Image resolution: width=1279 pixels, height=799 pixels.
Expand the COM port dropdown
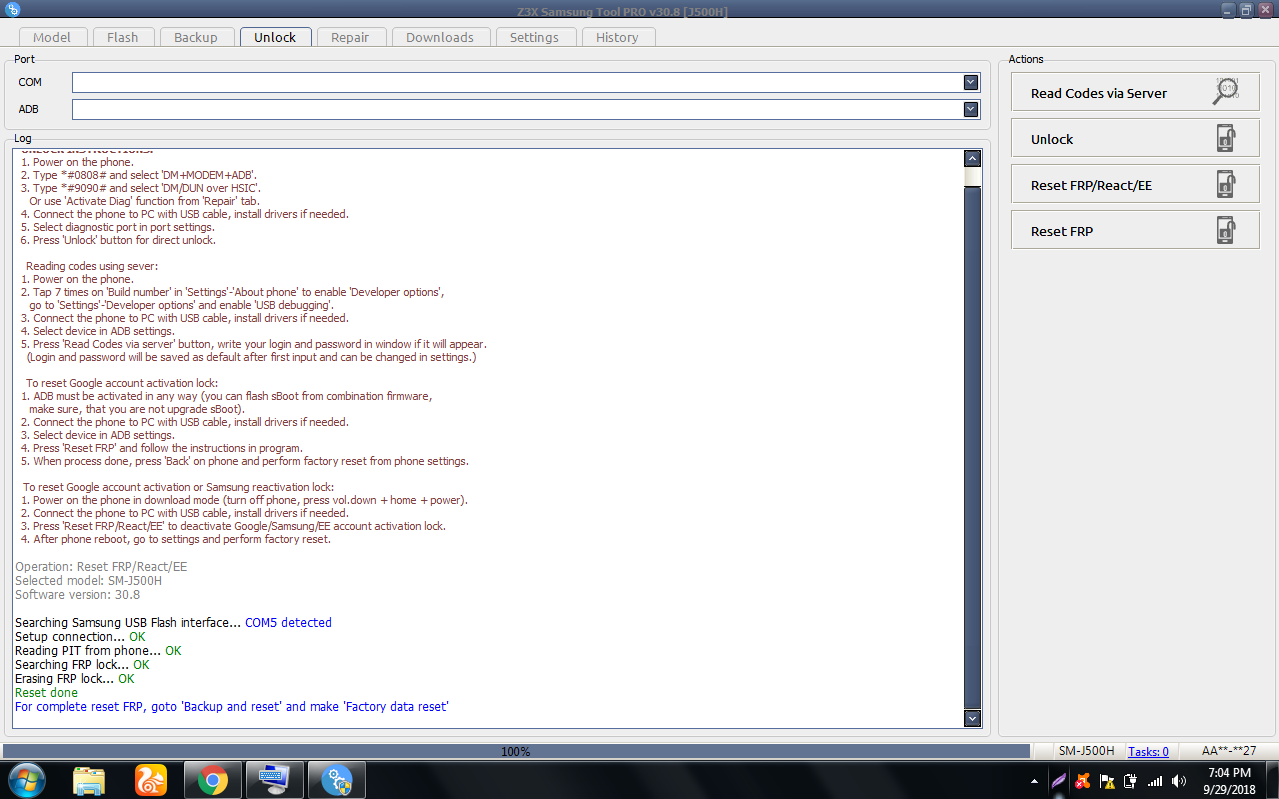pos(970,82)
